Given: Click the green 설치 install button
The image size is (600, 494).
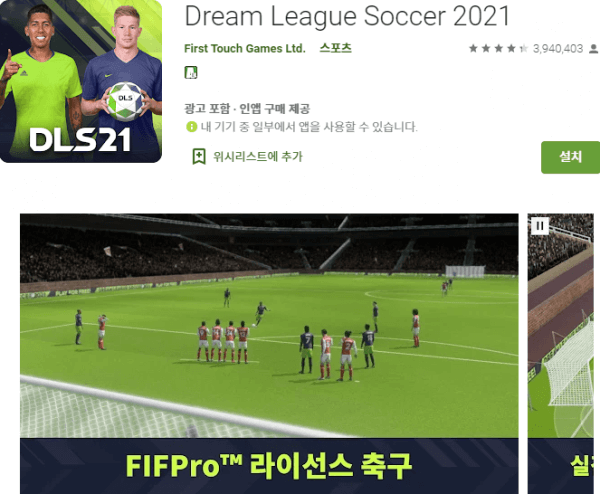Looking at the screenshot, I should (571, 157).
